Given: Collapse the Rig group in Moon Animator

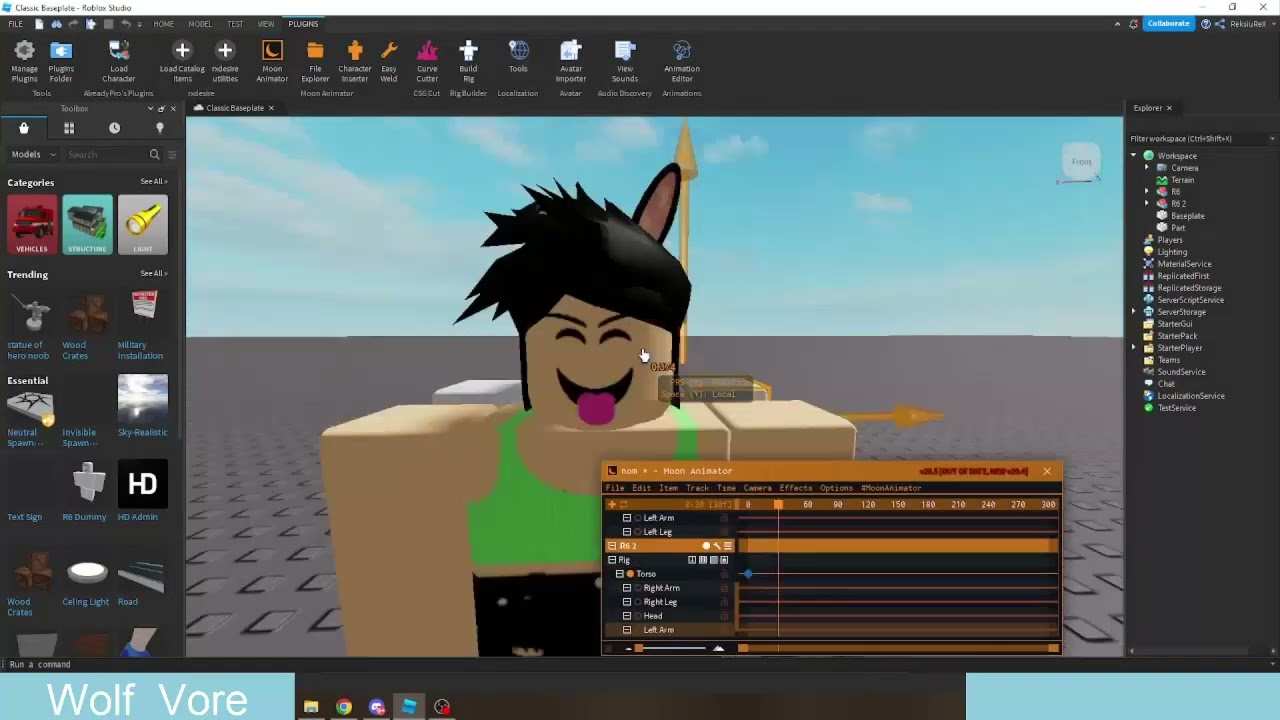Looking at the screenshot, I should coord(612,560).
